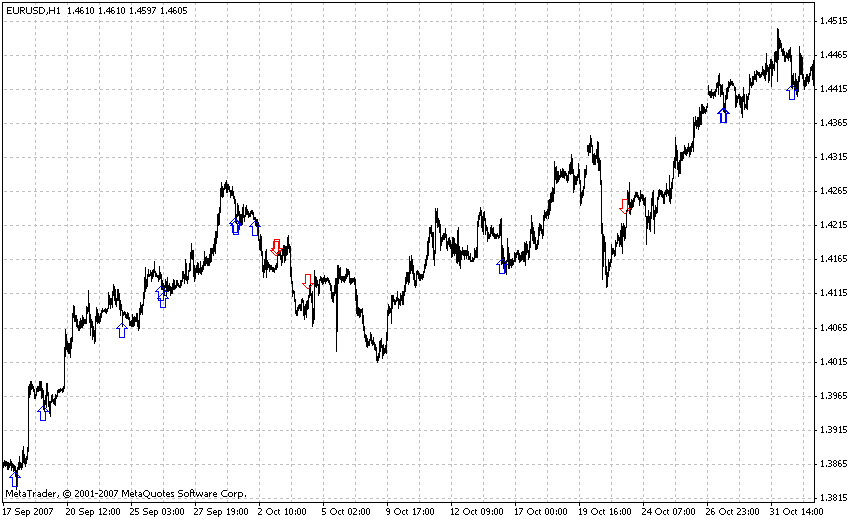The height and width of the screenshot is (519, 852).
Task: Click the 1.4015 price axis label
Action: pyautogui.click(x=834, y=362)
